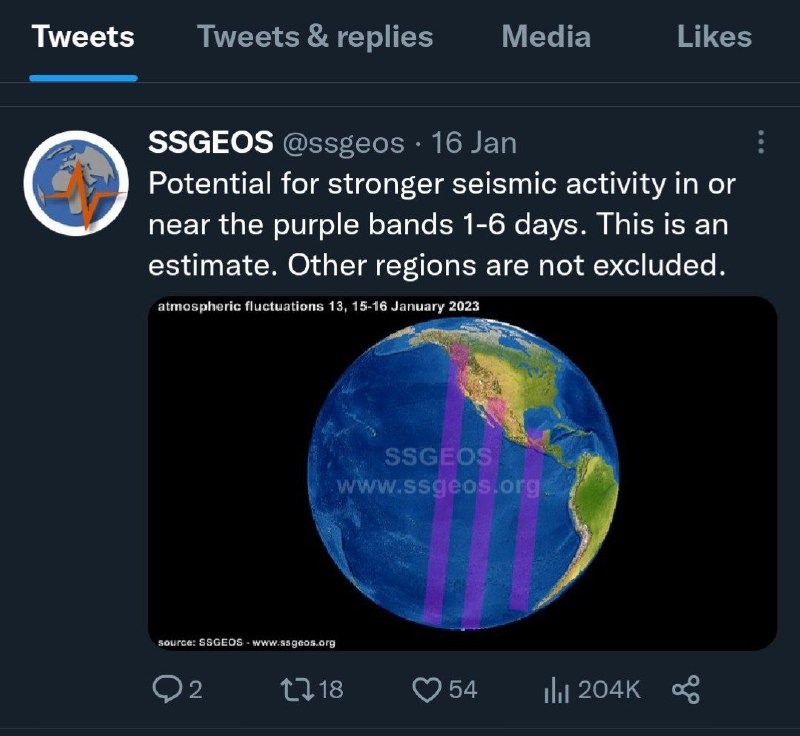View tweet analytics via bar chart icon
This screenshot has height=736, width=800.
point(556,690)
